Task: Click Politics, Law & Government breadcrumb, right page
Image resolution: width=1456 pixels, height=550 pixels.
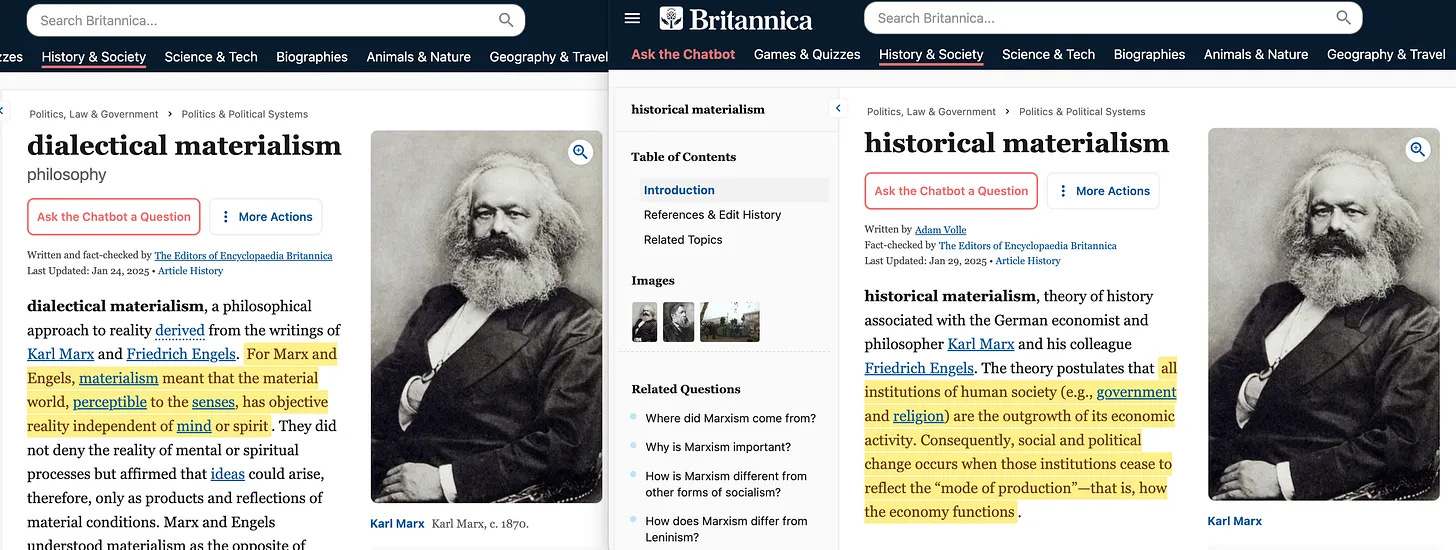Action: click(931, 112)
